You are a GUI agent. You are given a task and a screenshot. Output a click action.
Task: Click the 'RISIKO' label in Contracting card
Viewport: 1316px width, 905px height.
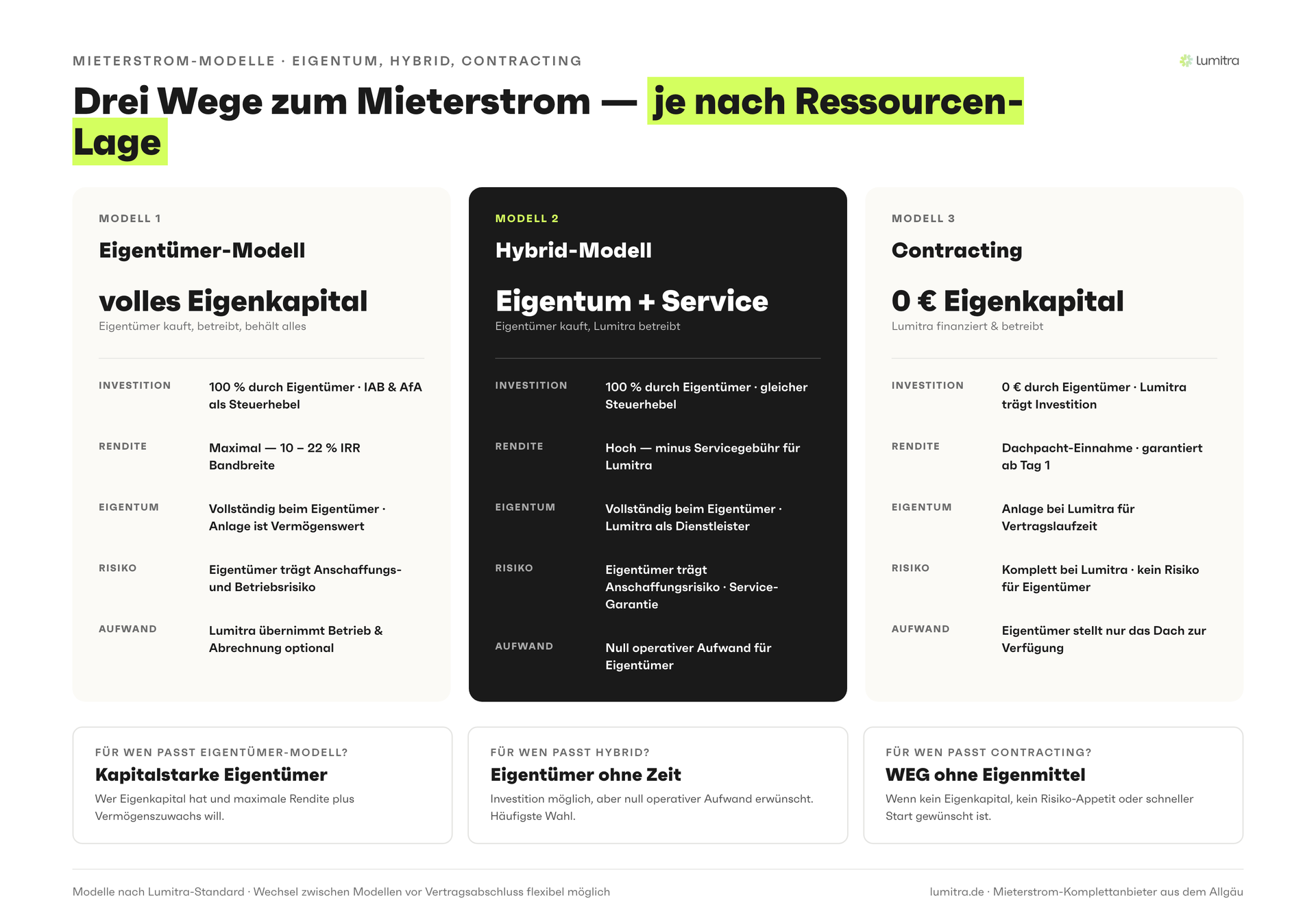tap(910, 568)
